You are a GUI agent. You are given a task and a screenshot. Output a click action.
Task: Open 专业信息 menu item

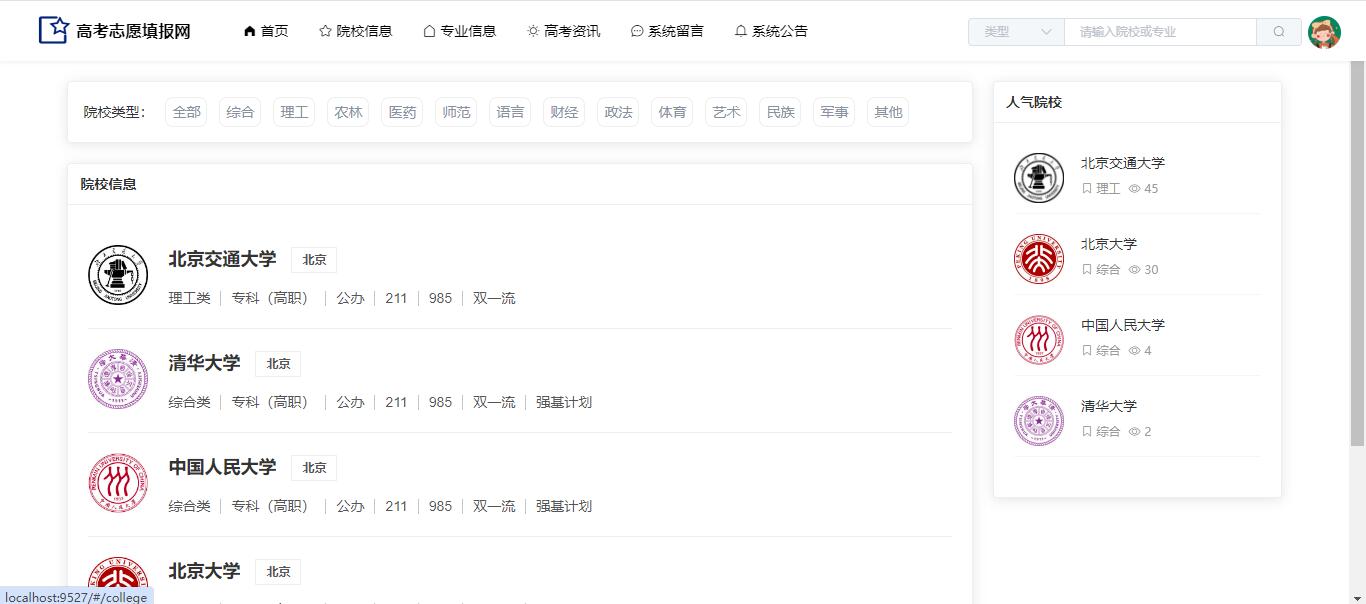coord(460,31)
